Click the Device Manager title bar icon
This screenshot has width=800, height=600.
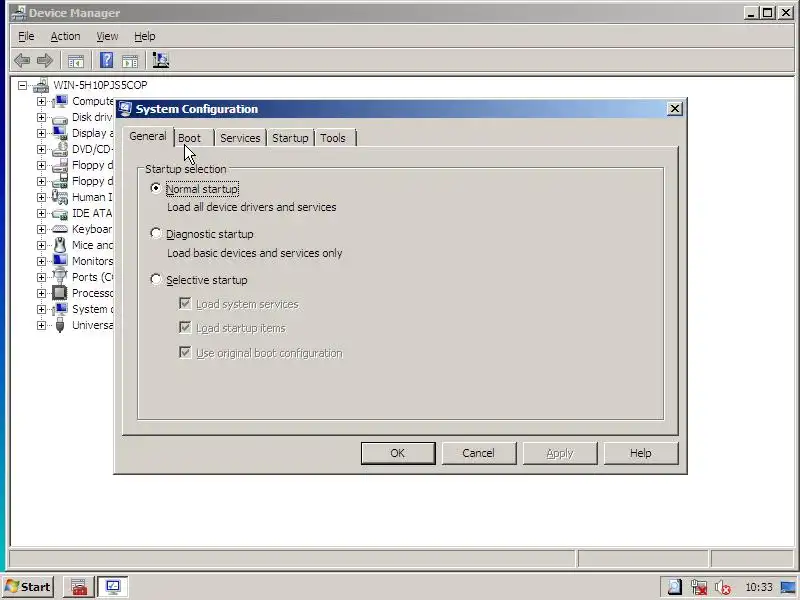pos(19,13)
